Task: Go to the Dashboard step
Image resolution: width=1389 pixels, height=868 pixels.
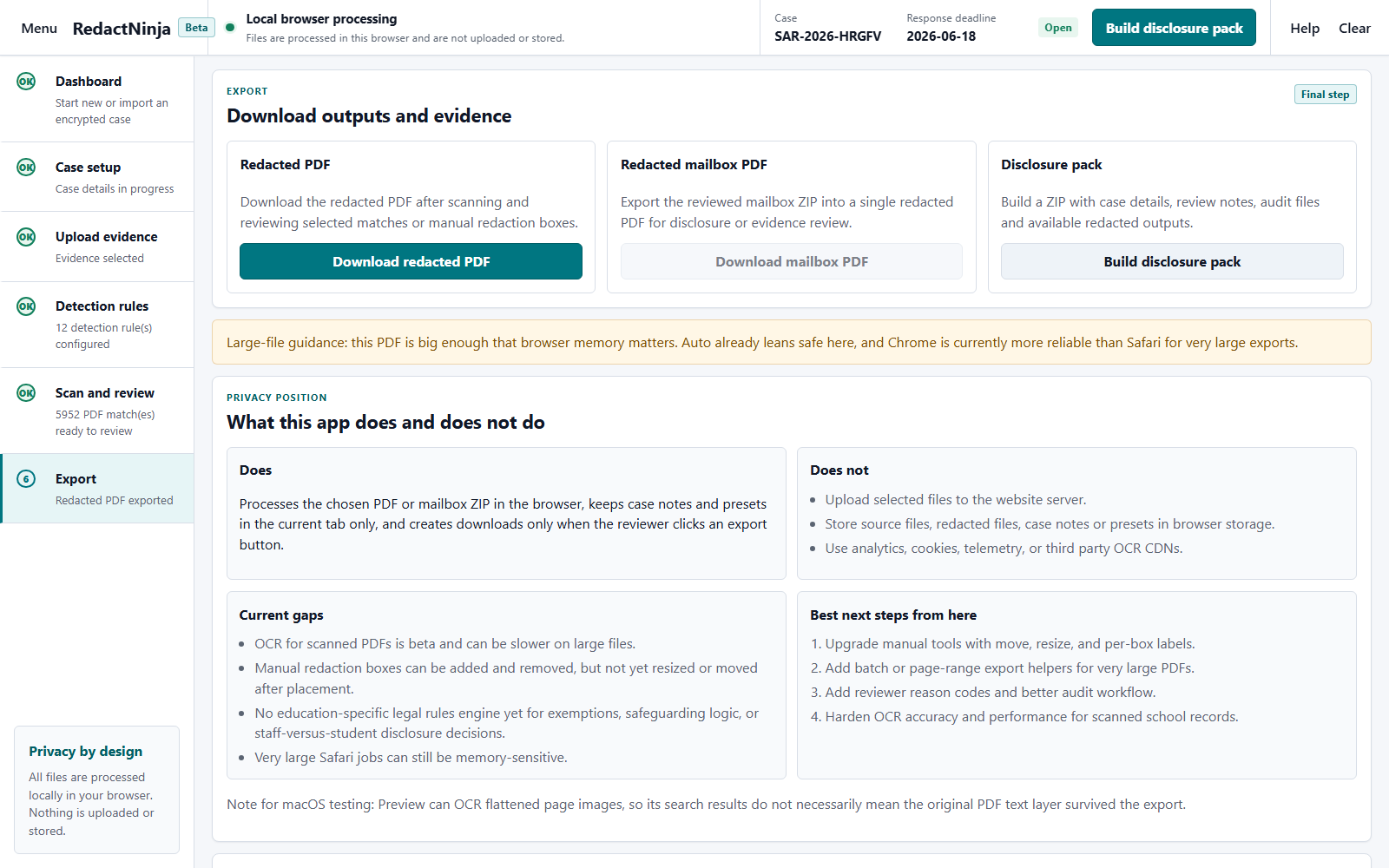Action: (97, 99)
